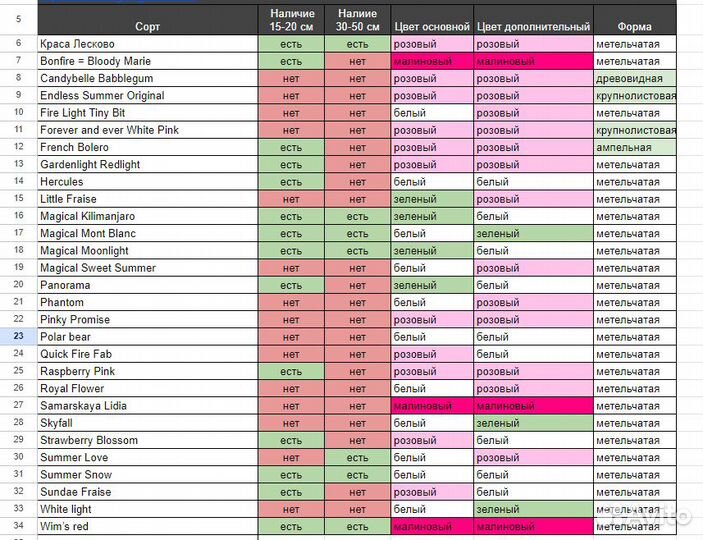Click the Candybelle Babblegum cell
Image resolution: width=703 pixels, height=540 pixels.
[x=147, y=78]
